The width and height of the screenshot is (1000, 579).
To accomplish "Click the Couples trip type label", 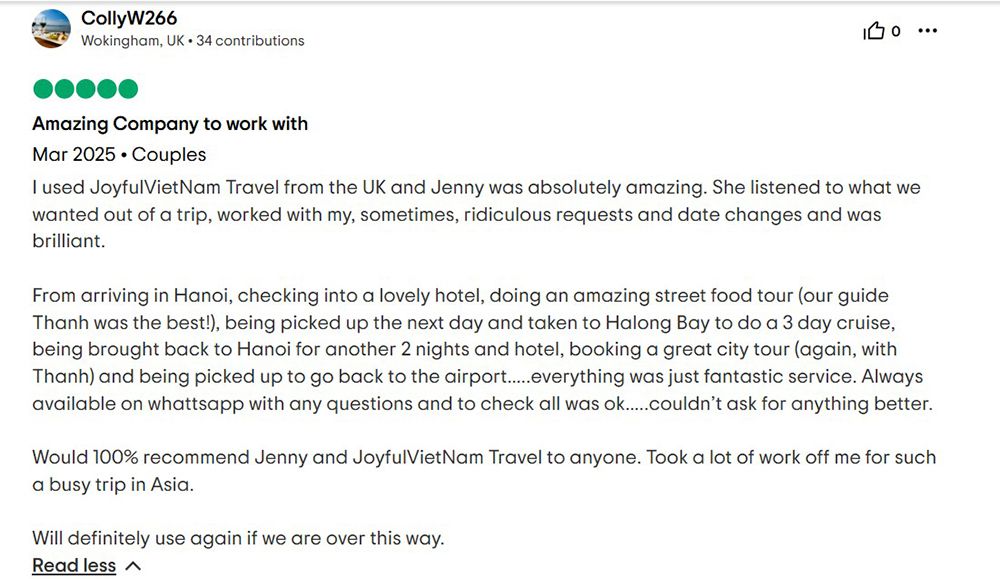I will pyautogui.click(x=169, y=155).
